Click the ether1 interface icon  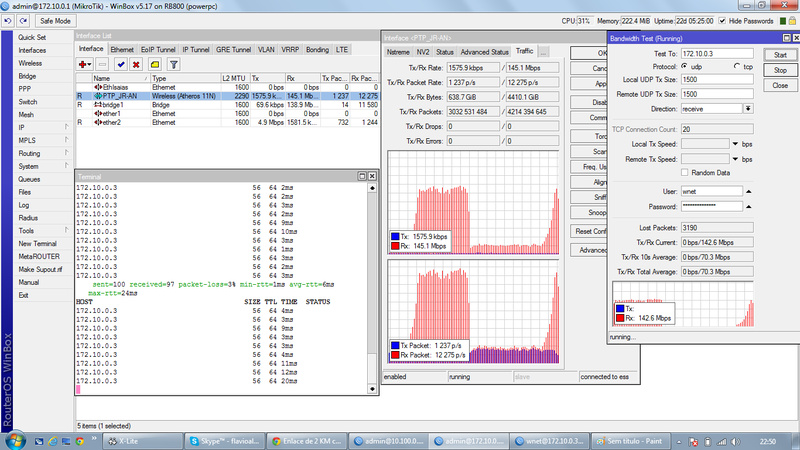97,113
